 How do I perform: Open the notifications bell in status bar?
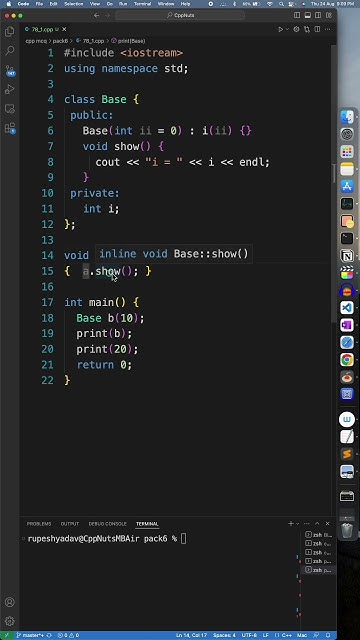pos(327,636)
